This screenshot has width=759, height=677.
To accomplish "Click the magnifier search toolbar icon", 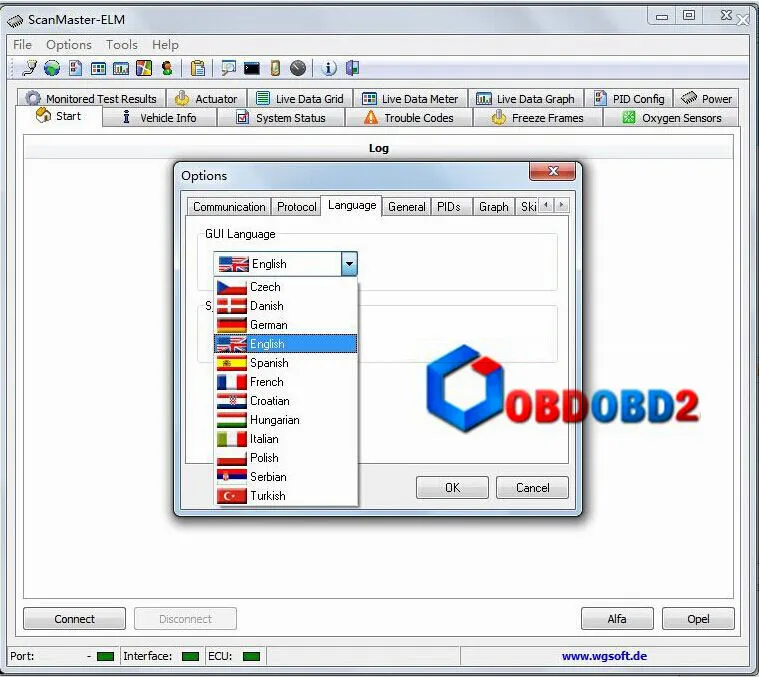I will tap(228, 68).
